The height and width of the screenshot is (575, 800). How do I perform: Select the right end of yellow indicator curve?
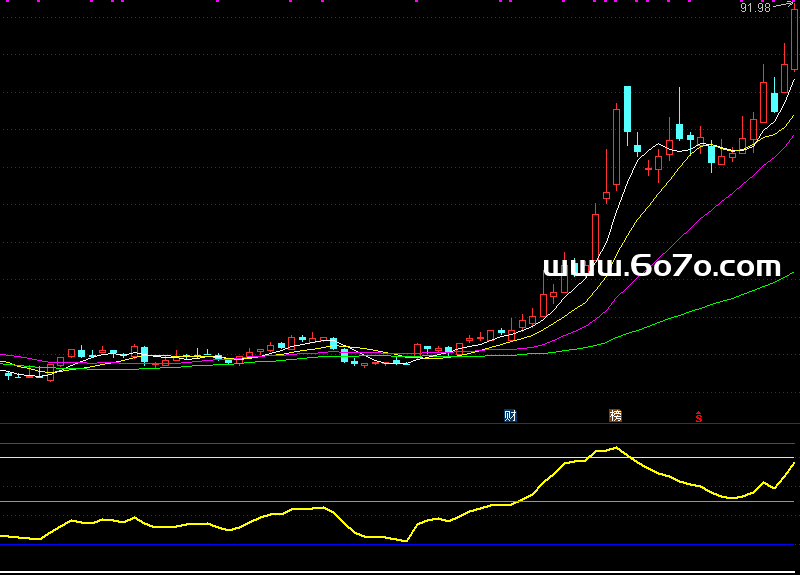(x=794, y=463)
